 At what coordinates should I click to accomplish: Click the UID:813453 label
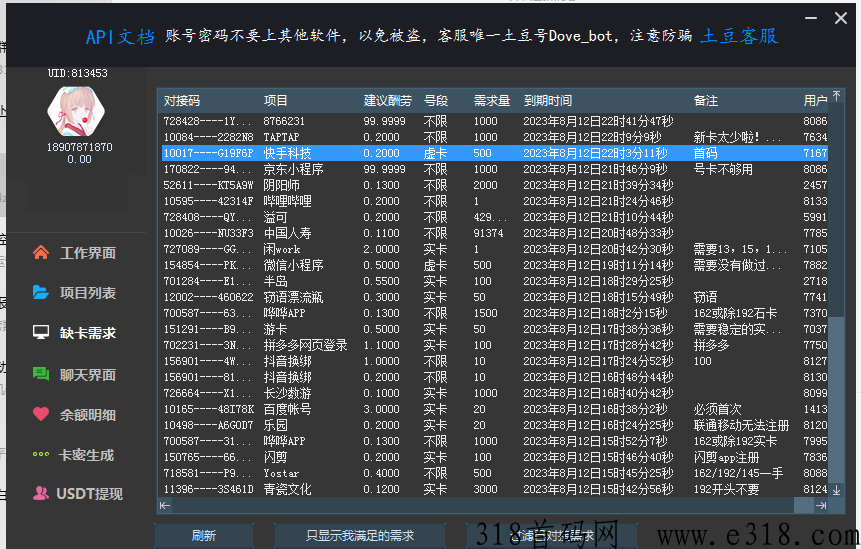77,73
